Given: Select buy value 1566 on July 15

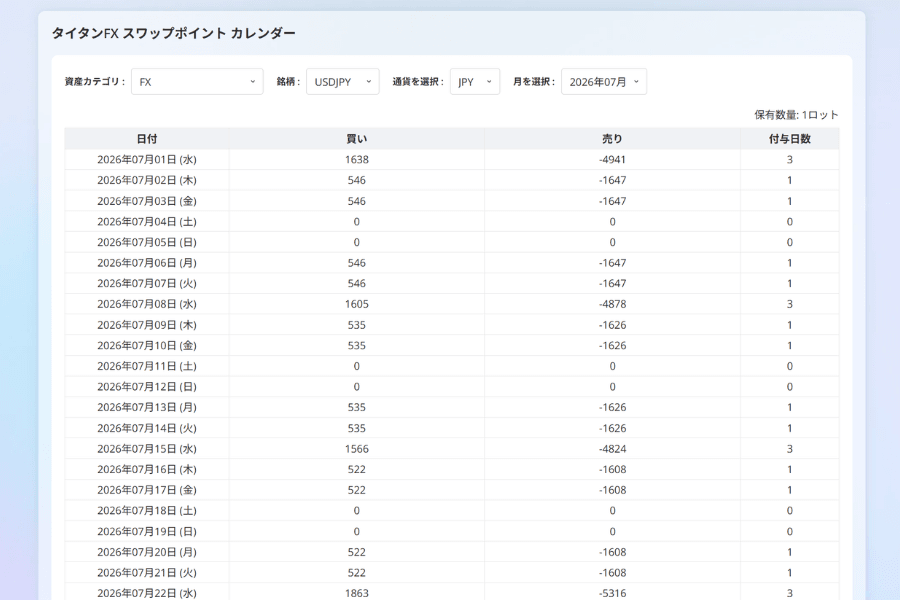Looking at the screenshot, I should 356,449.
